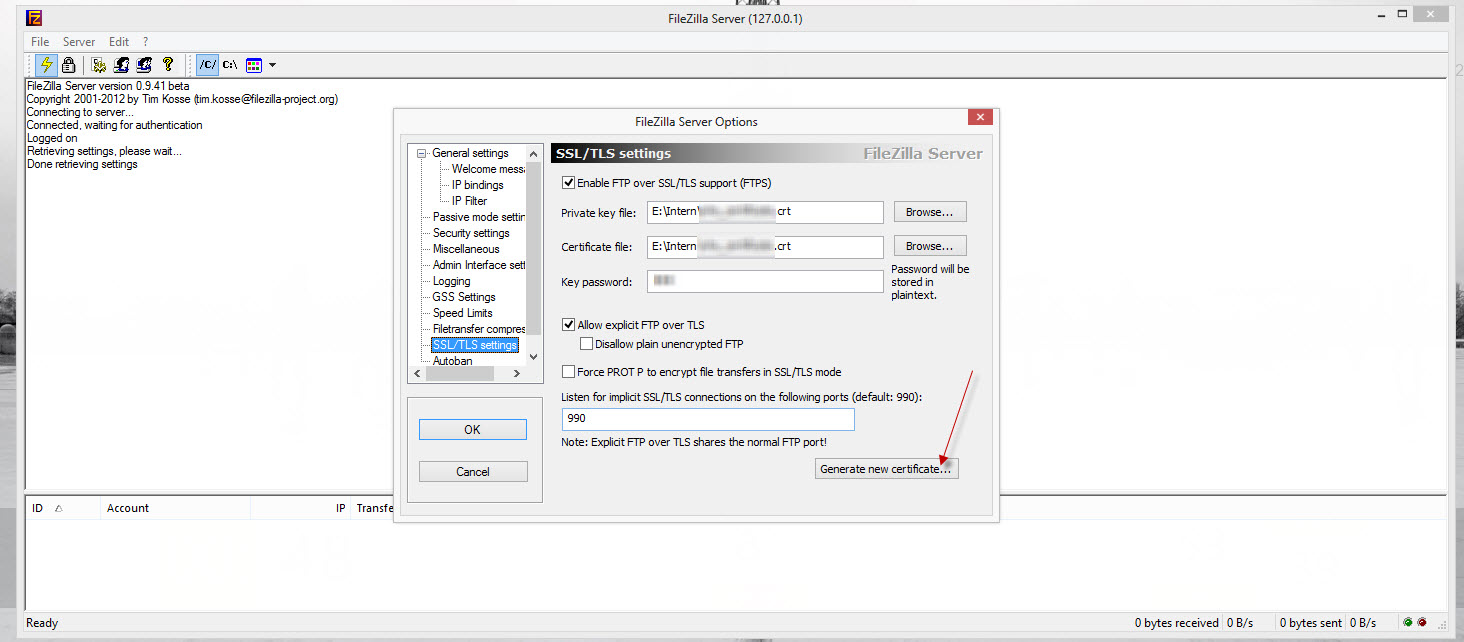Viewport: 1464px width, 642px height.
Task: Click the options tree scroll right arrow
Action: pyautogui.click(x=517, y=373)
